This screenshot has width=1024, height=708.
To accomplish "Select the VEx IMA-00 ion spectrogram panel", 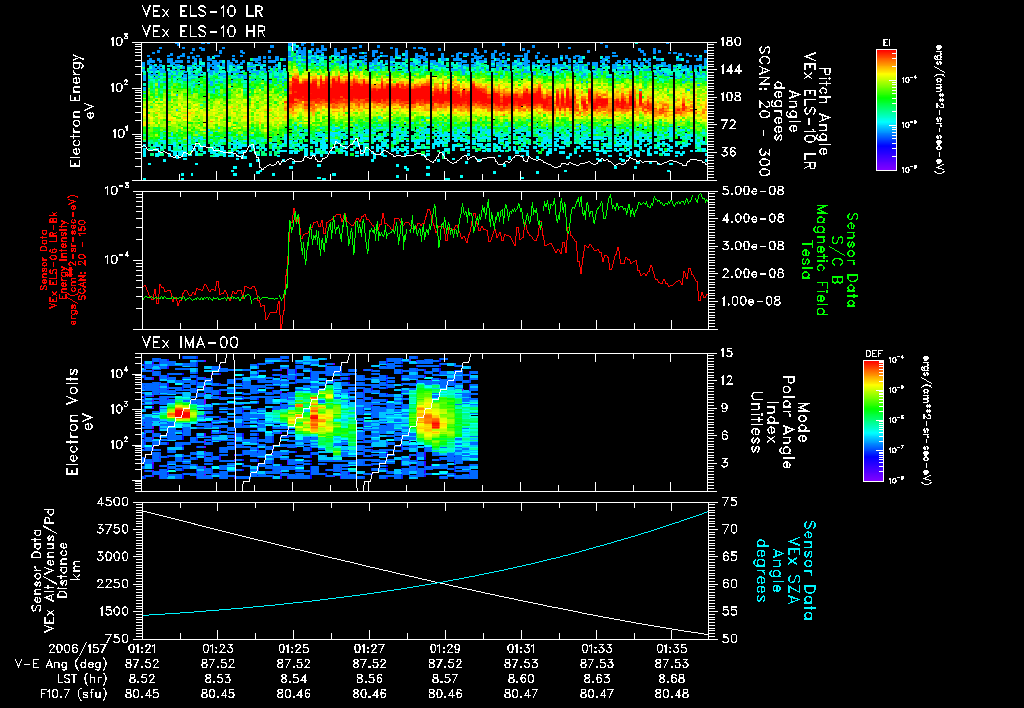I will coord(425,422).
